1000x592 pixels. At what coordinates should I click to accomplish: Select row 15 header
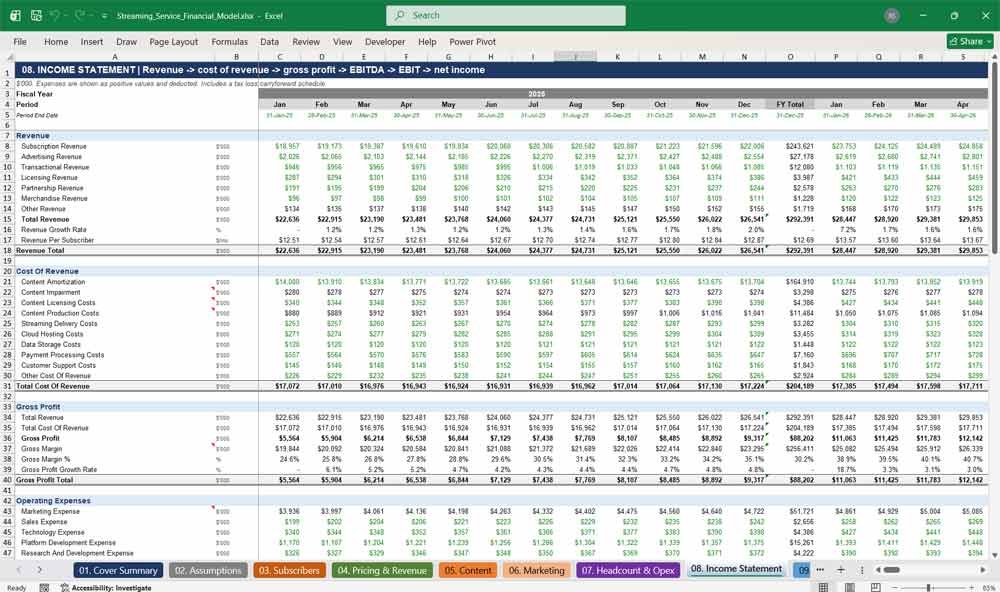click(7, 219)
